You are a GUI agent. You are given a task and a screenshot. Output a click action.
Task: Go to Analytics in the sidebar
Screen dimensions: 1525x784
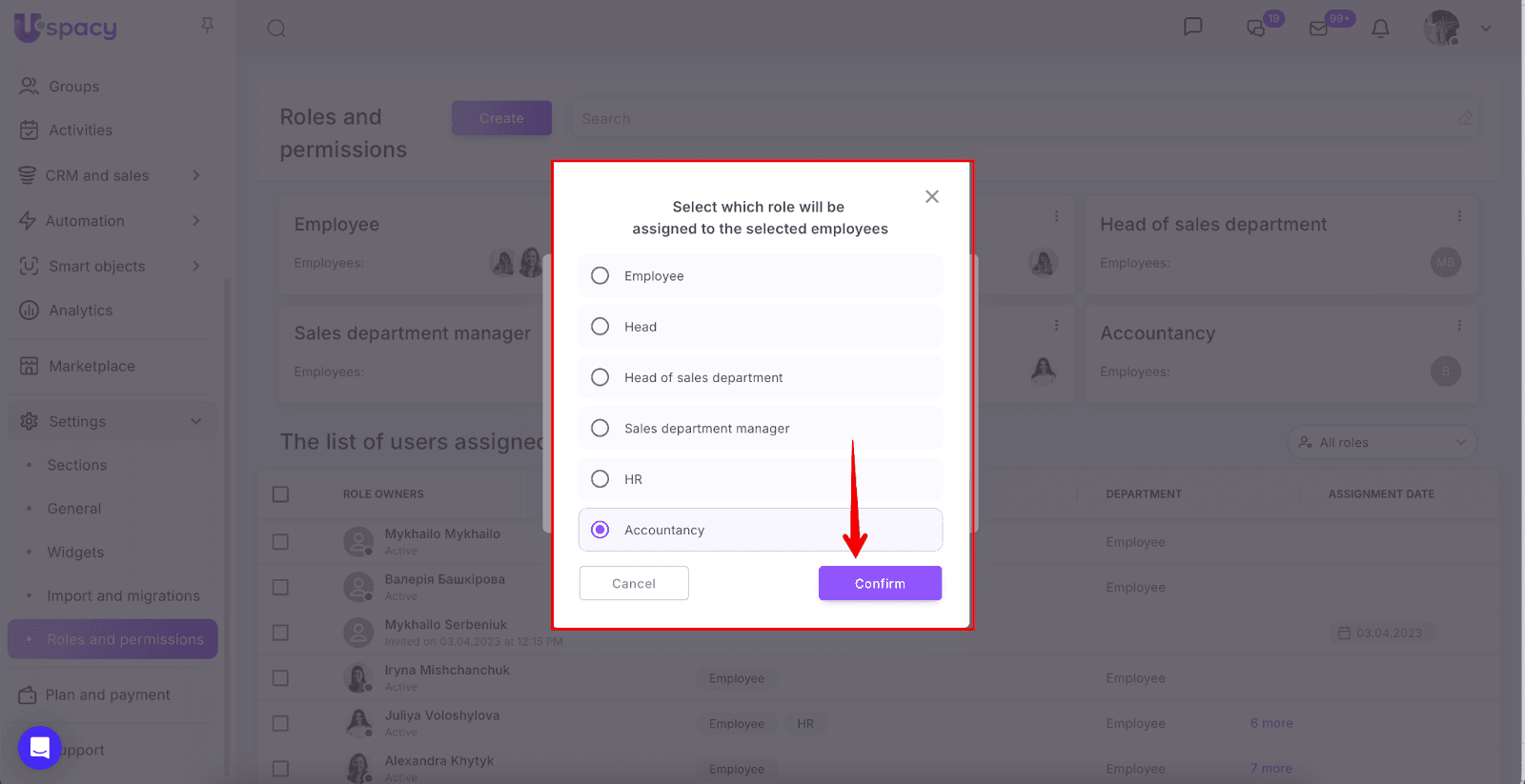80,311
